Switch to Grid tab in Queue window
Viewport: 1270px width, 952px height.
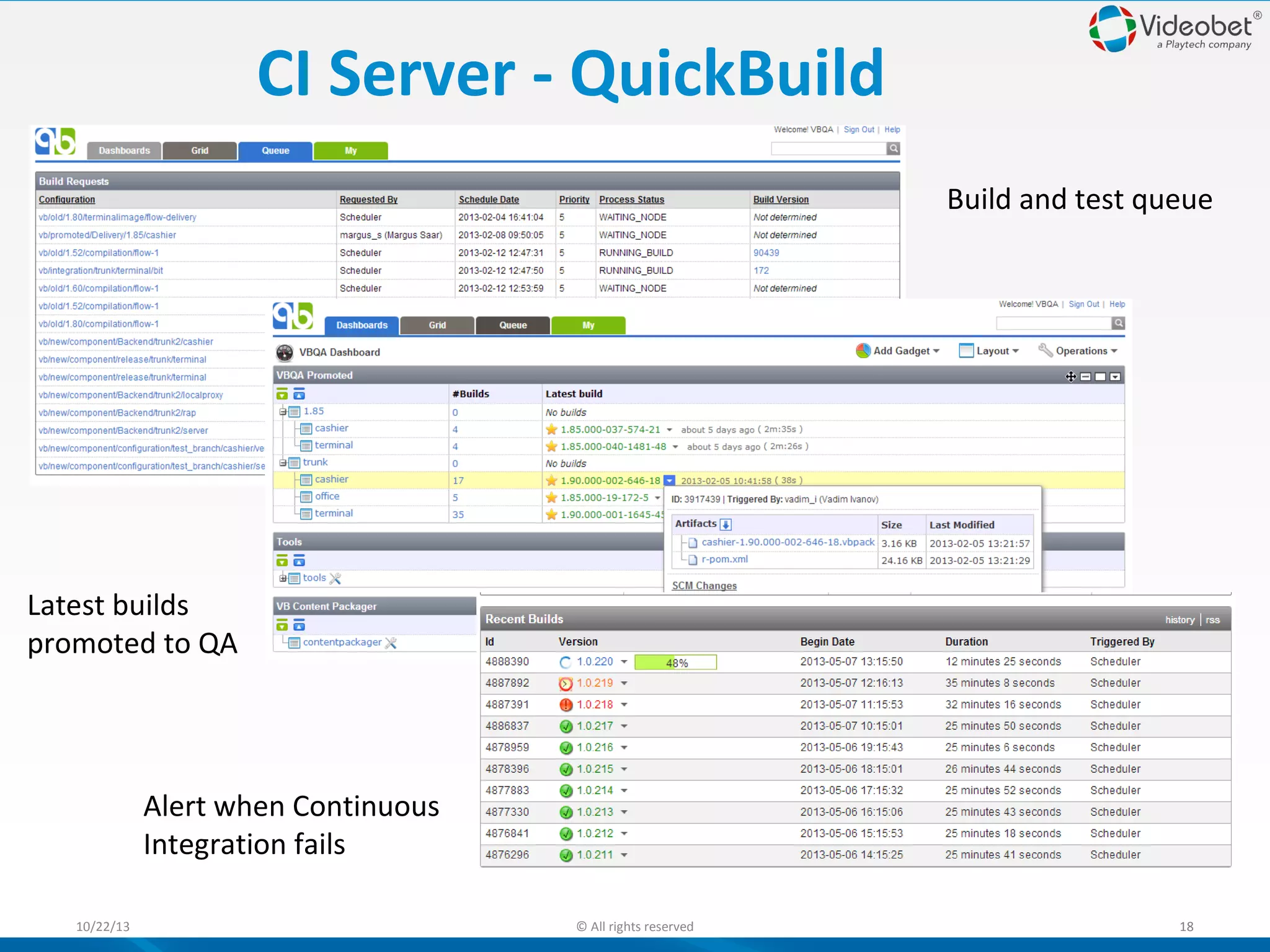[200, 151]
